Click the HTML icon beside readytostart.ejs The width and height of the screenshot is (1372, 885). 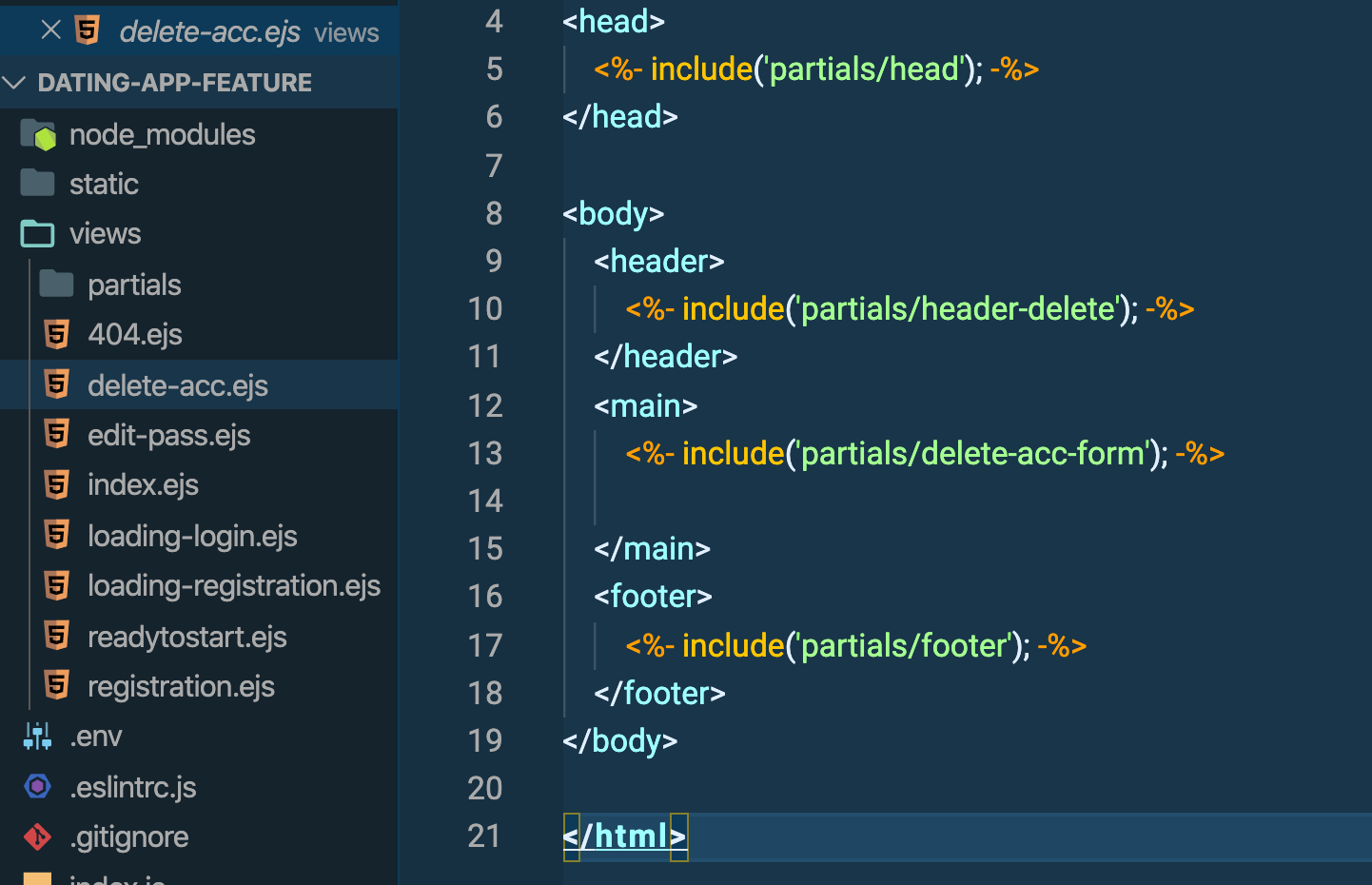pos(57,636)
